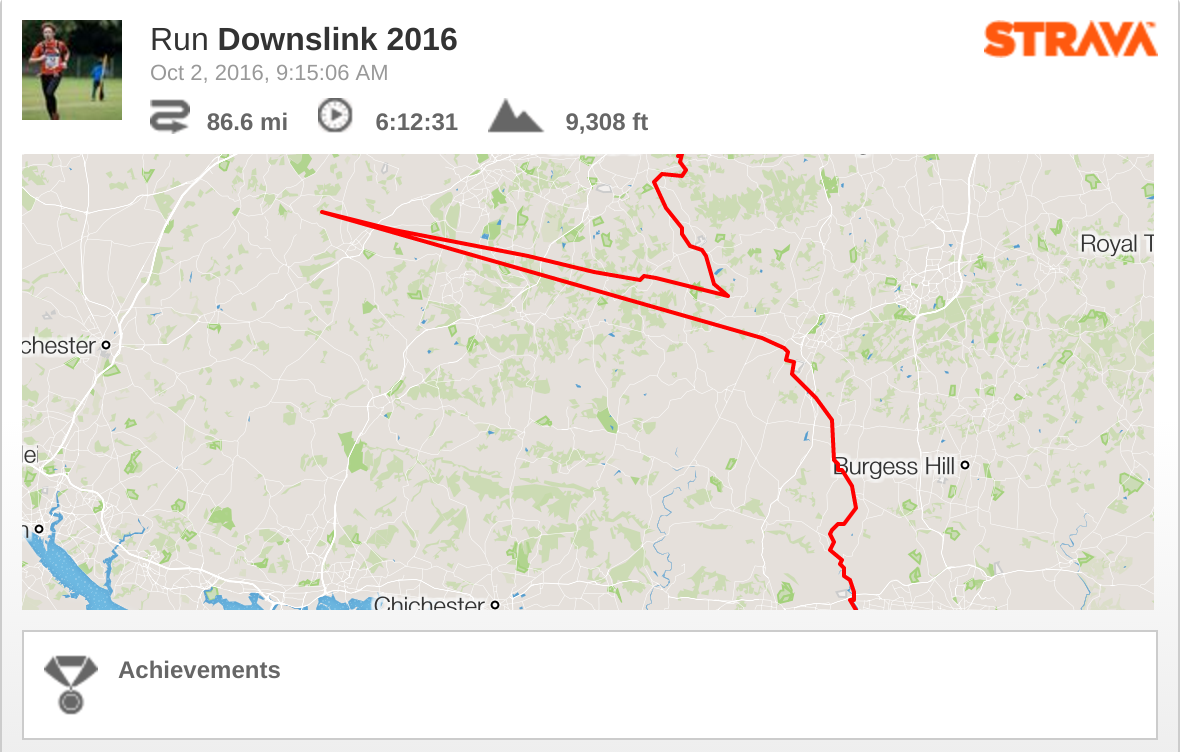Select the 86.6 mi distance value

[x=247, y=122]
